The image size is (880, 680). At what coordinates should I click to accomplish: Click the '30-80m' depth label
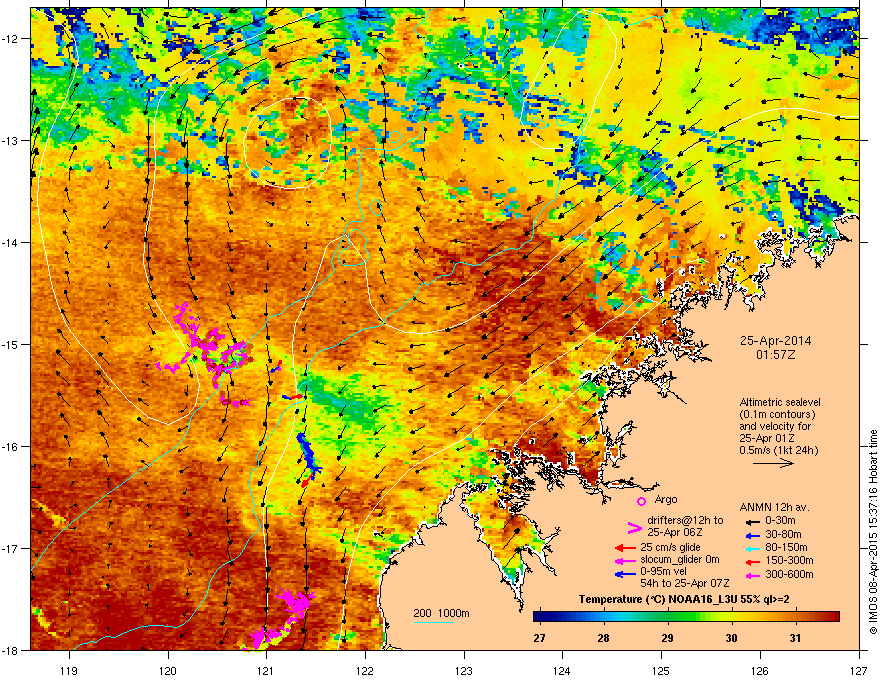[x=783, y=534]
